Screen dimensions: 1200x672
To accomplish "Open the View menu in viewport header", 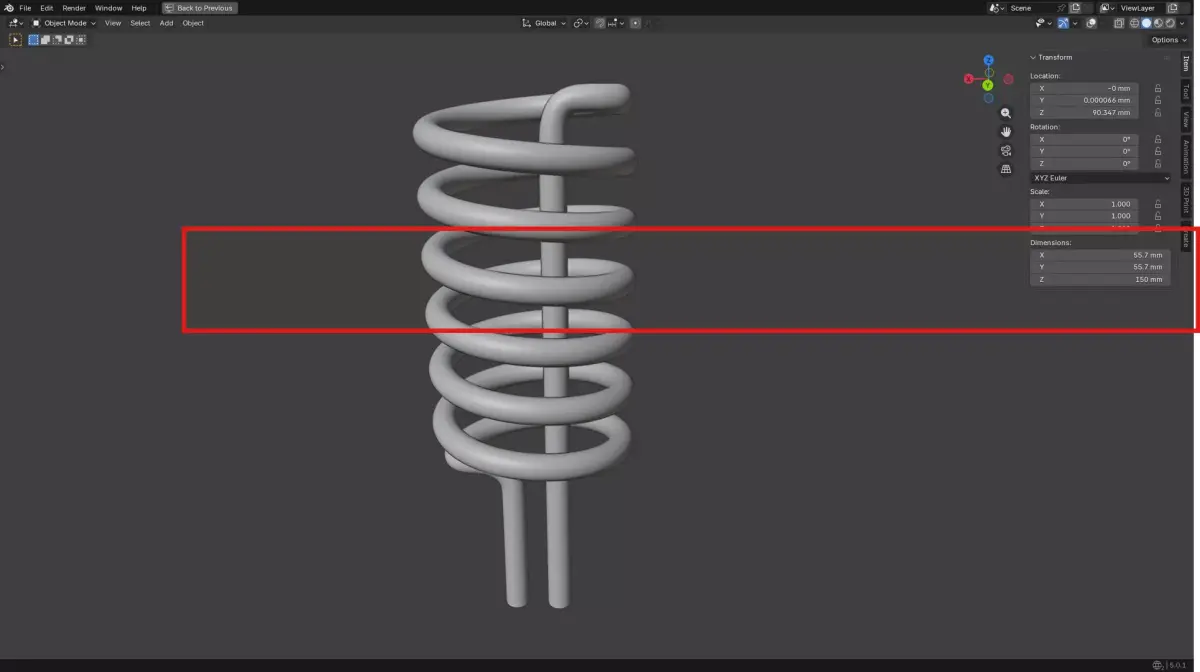I will click(113, 23).
